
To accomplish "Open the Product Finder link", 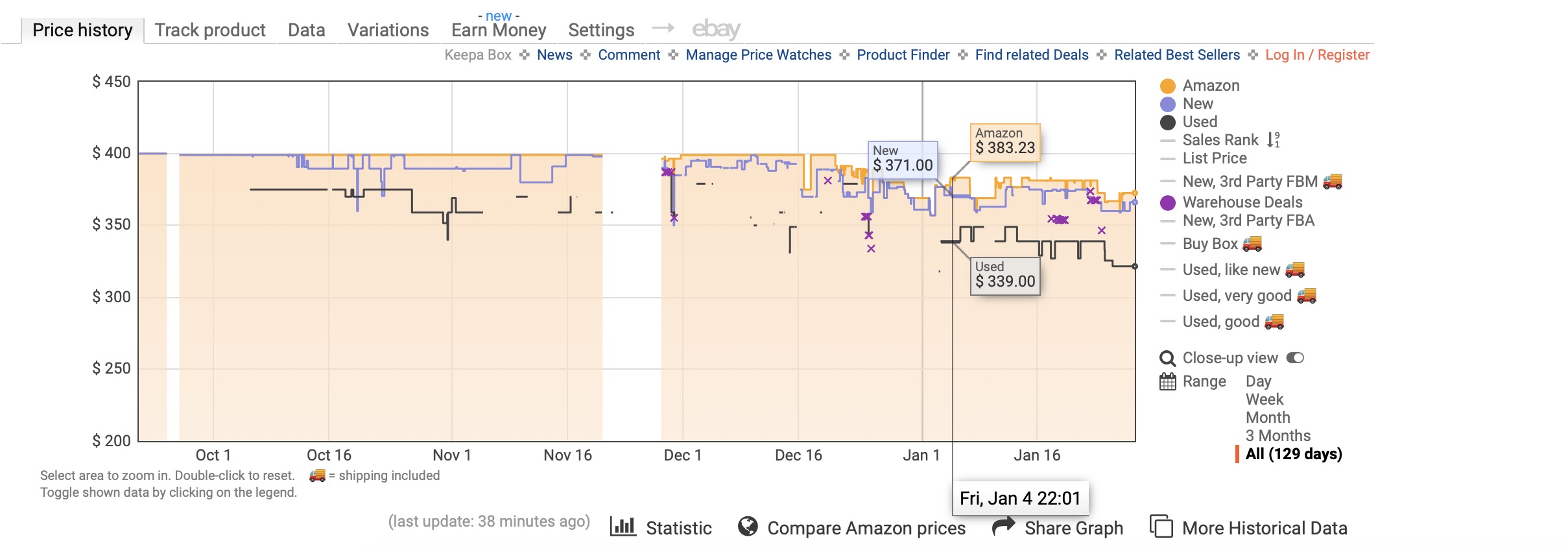I will tap(903, 55).
